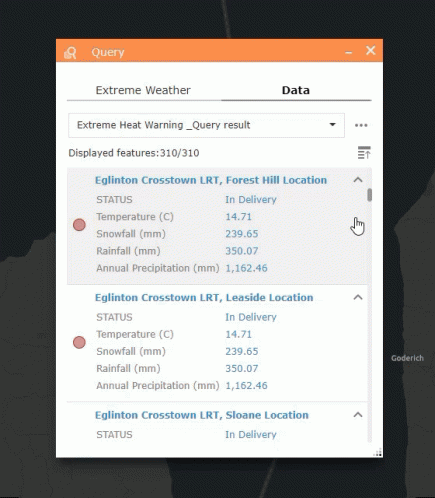435x498 pixels.
Task: Open Eglinton Crosstown LRT, Sloane Location
Action: point(202,415)
